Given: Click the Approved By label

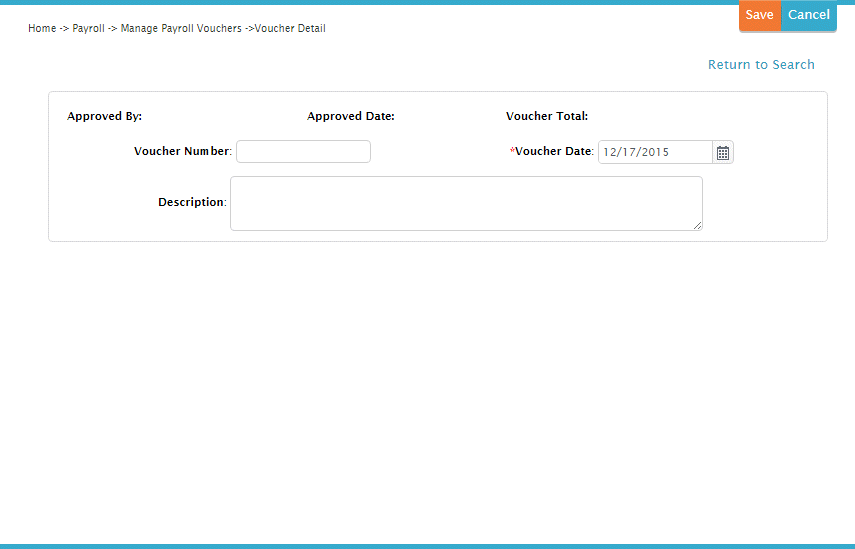Looking at the screenshot, I should pyautogui.click(x=104, y=116).
